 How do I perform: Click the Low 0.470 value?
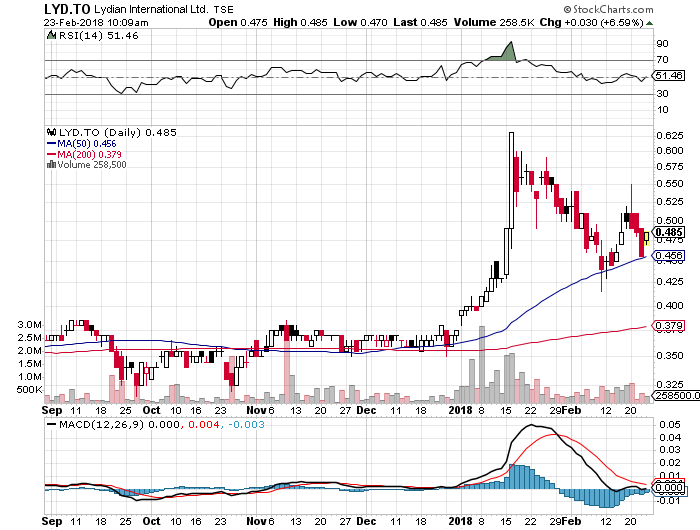coord(360,22)
